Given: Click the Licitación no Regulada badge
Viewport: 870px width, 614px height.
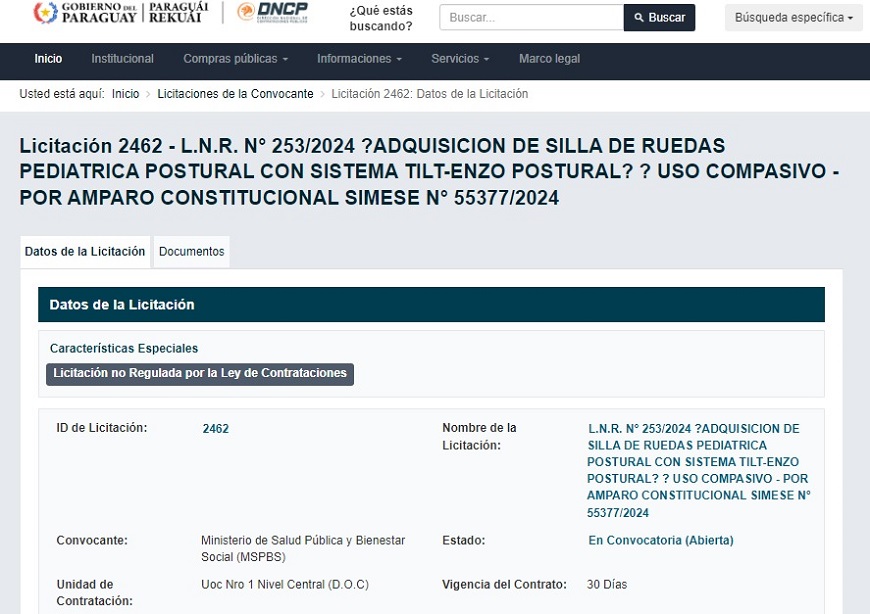Looking at the screenshot, I should click(x=199, y=374).
